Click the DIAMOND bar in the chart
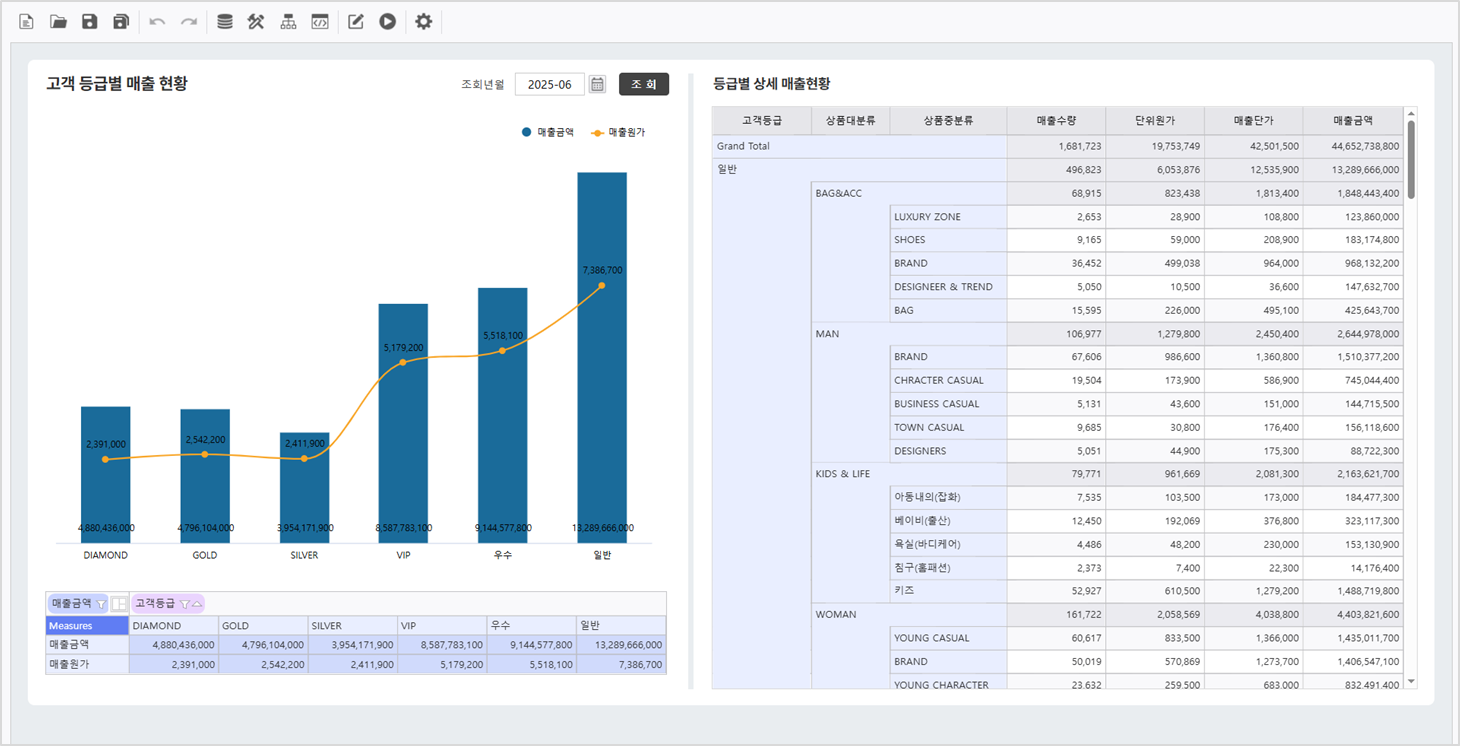The height and width of the screenshot is (746, 1460). [106, 475]
